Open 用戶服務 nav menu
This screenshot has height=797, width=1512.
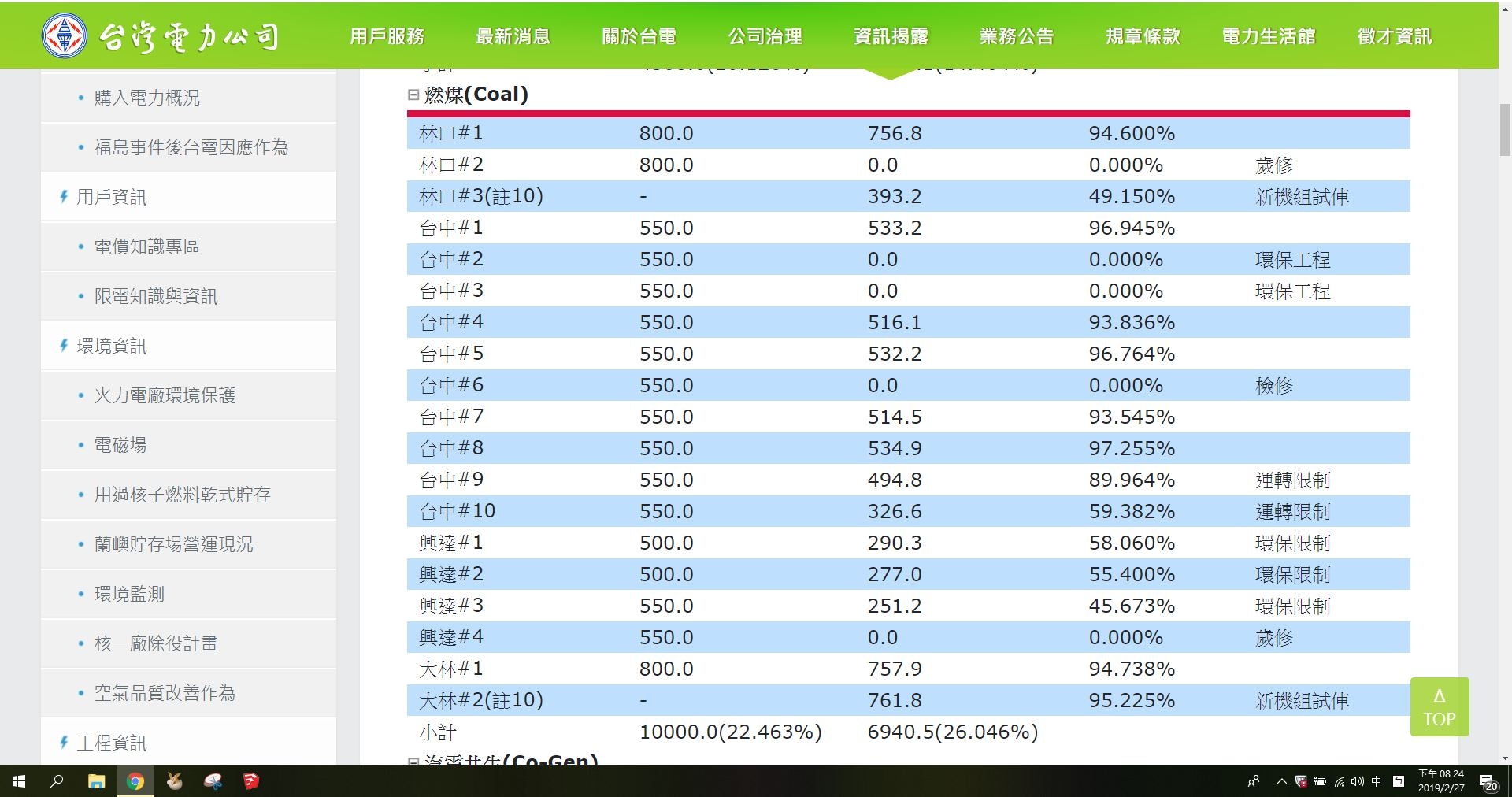[x=387, y=36]
